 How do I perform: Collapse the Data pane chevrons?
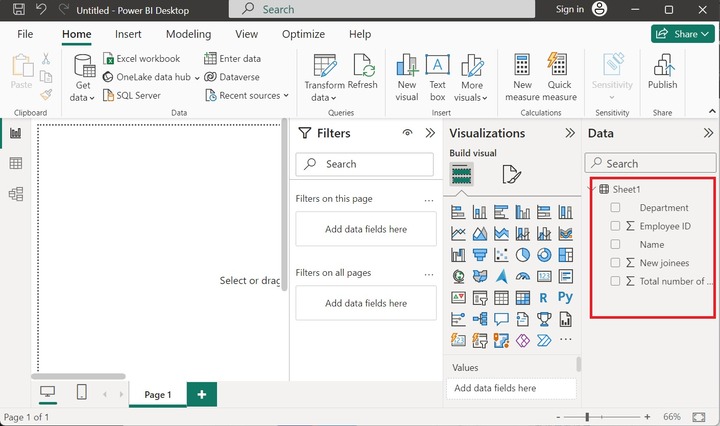[708, 133]
